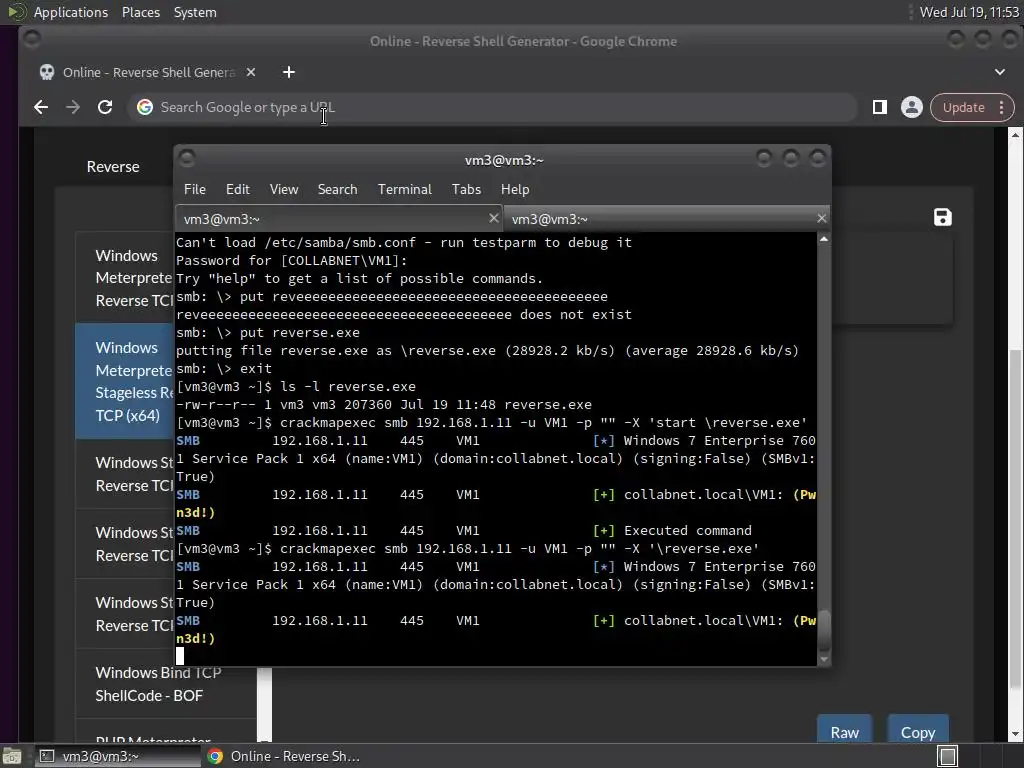Close the first terminal tab
The image size is (1024, 768).
point(494,218)
